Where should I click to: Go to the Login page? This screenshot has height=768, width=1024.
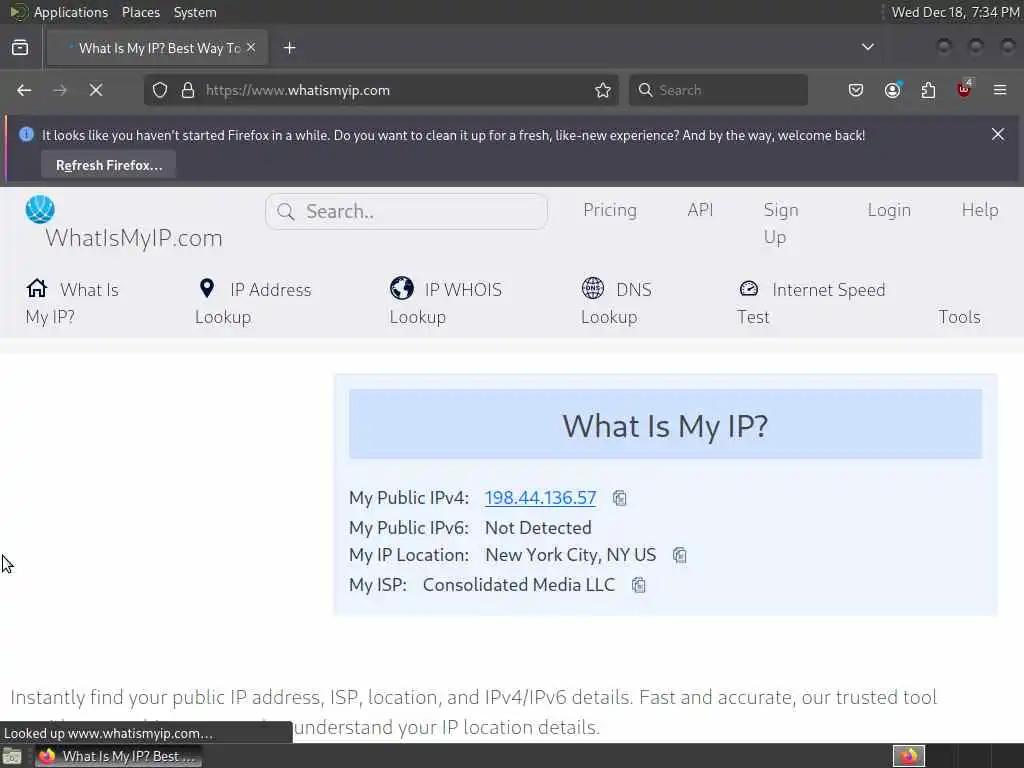(x=889, y=210)
